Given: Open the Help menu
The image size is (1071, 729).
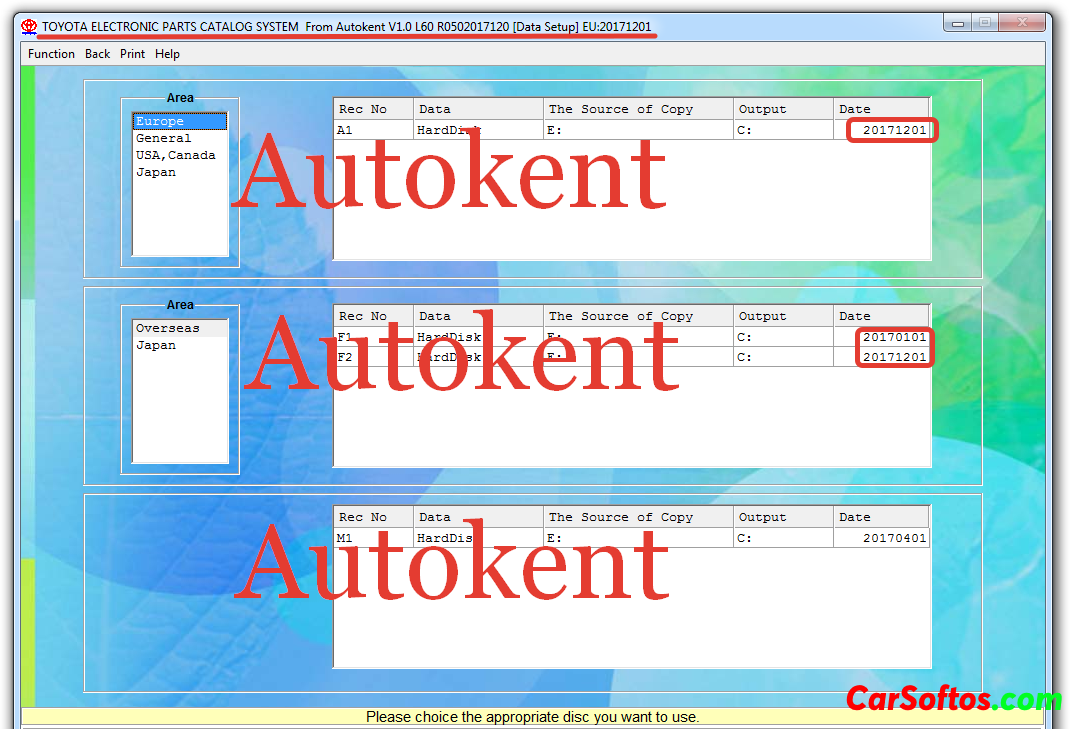Looking at the screenshot, I should click(x=167, y=54).
